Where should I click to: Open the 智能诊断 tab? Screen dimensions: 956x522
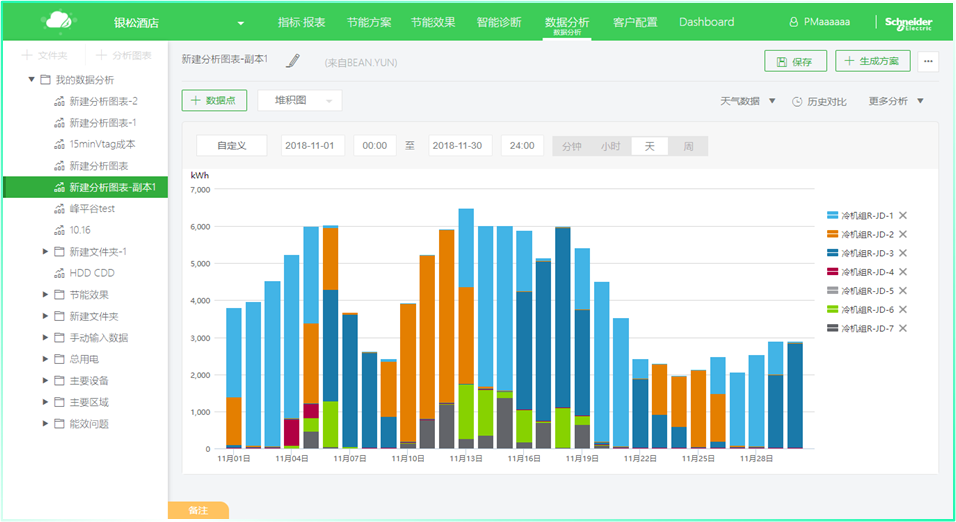point(498,22)
